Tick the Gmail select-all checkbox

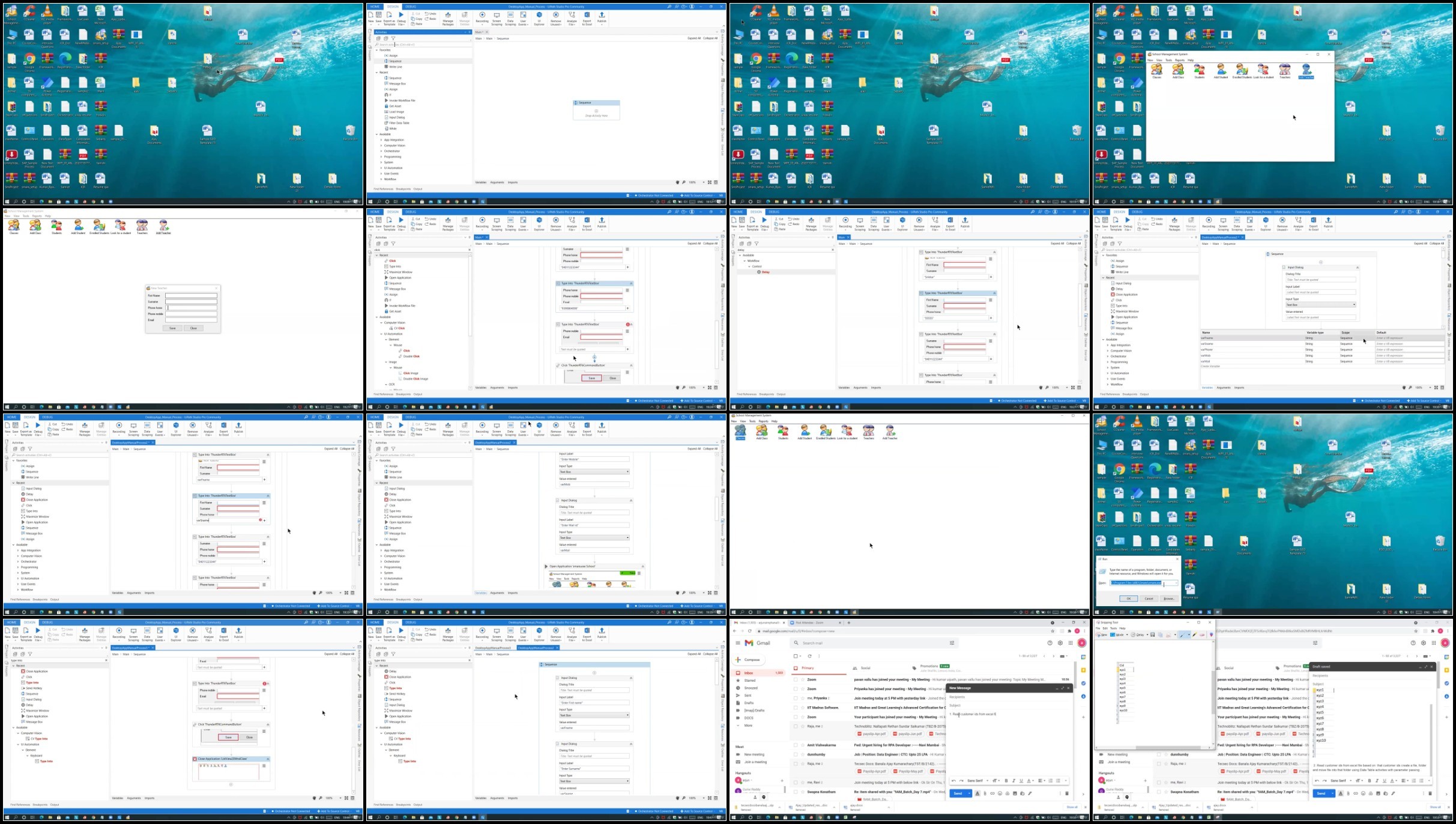click(x=796, y=656)
